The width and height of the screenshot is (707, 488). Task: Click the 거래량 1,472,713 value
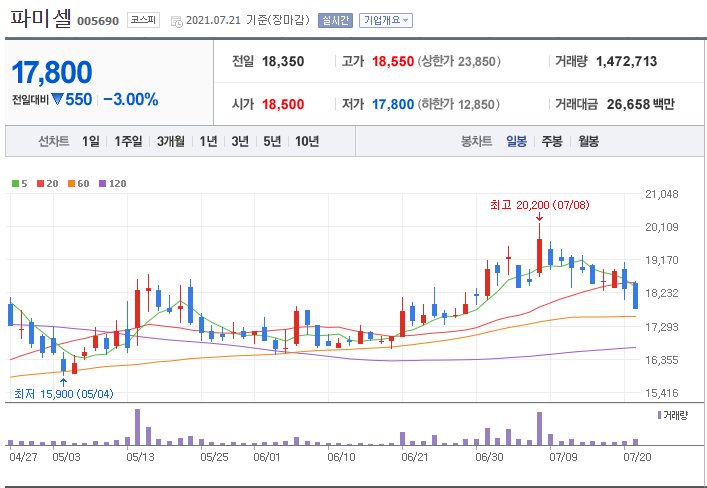pos(626,61)
